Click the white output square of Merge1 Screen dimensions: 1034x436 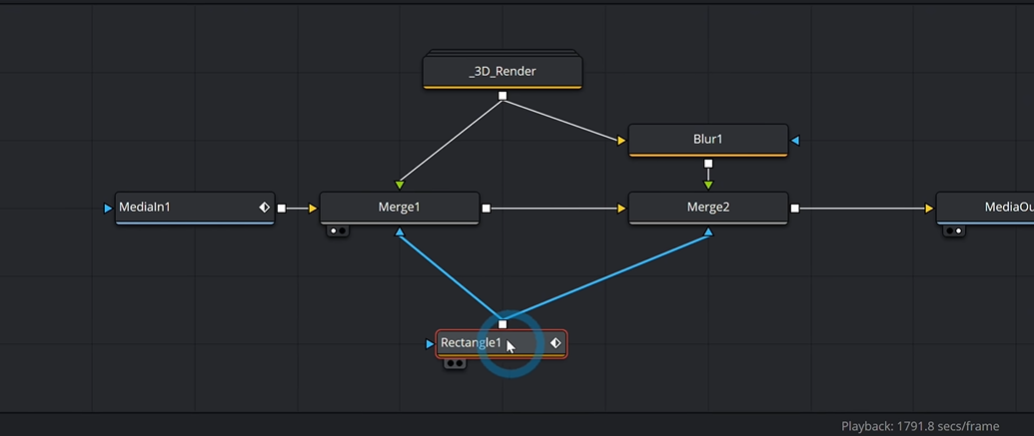tap(486, 208)
